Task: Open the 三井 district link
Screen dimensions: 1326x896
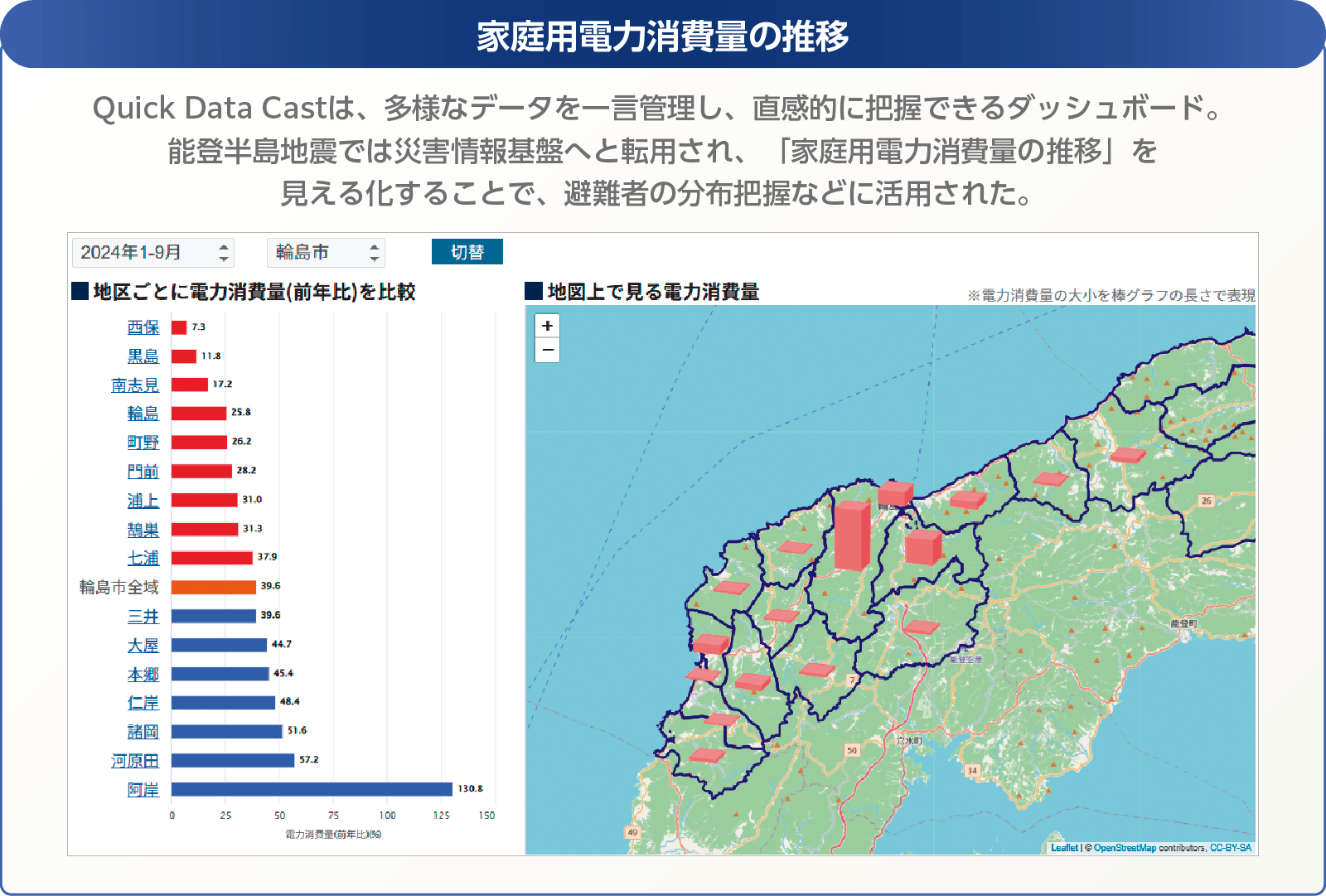Action: tap(143, 617)
